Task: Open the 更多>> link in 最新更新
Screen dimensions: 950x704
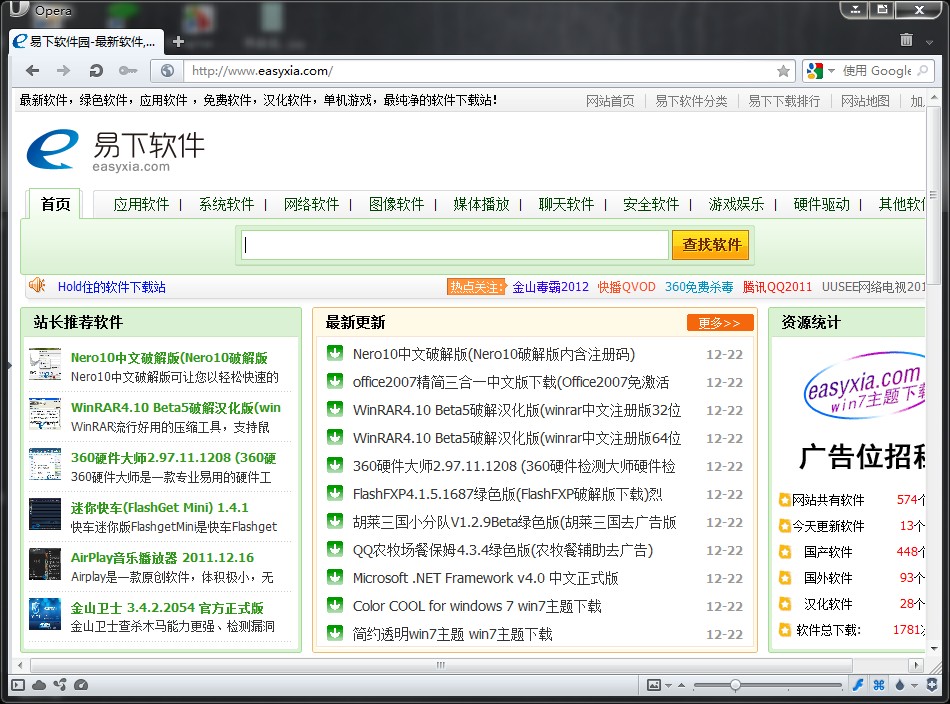Action: [719, 323]
